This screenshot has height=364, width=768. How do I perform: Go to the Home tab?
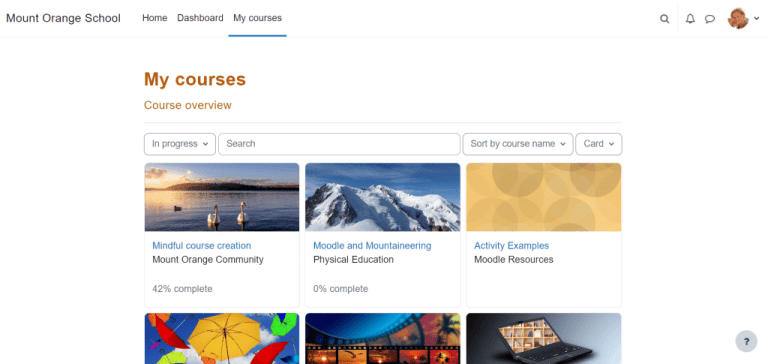coord(155,18)
